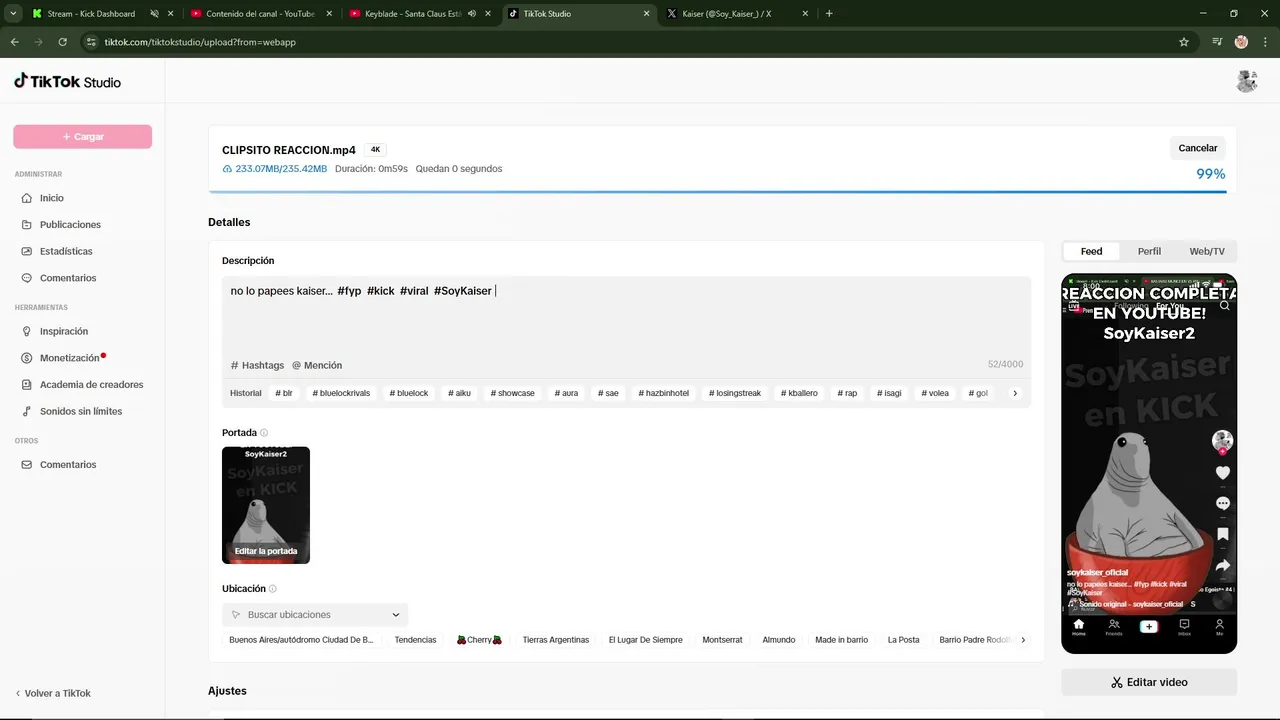The width and height of the screenshot is (1280, 720).
Task: Open a new browser tab
Action: [829, 14]
